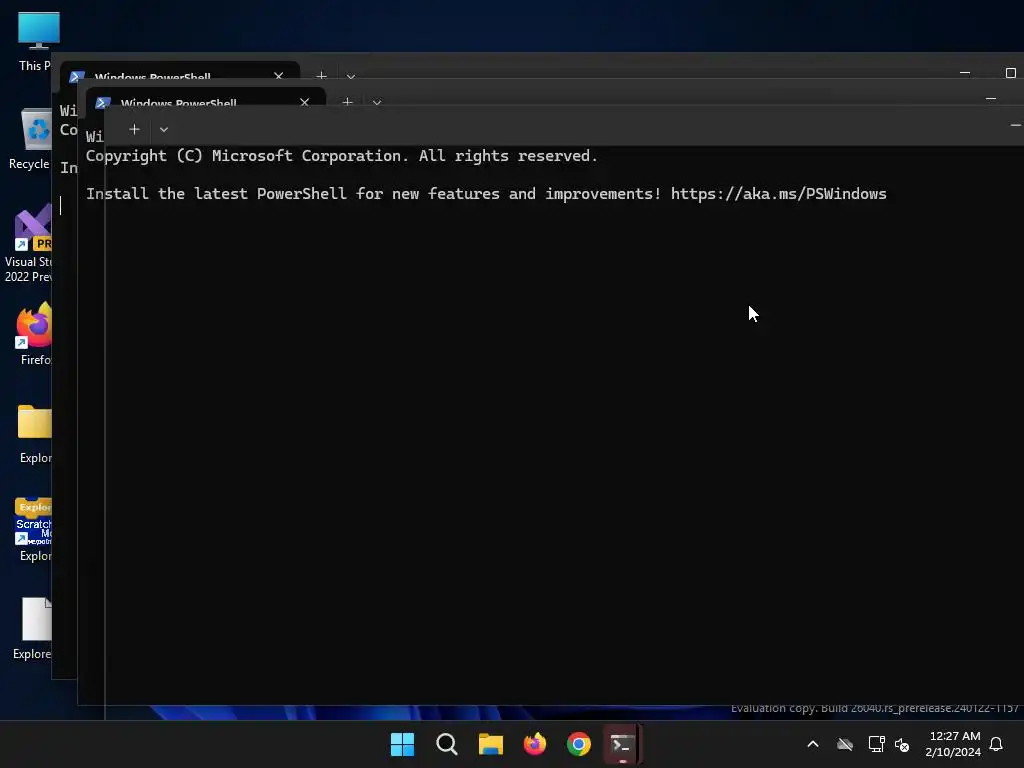Screen dimensions: 1024x768
Task: Click the https://aka.ms/PSWindows link
Action: tap(778, 194)
